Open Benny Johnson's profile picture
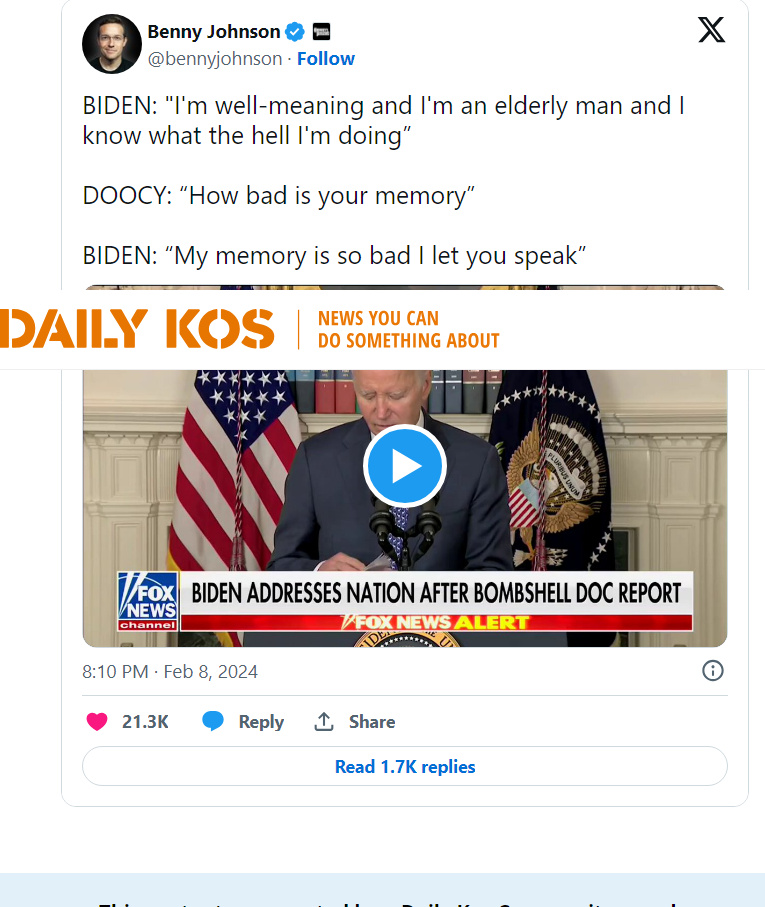765x907 pixels. point(112,44)
